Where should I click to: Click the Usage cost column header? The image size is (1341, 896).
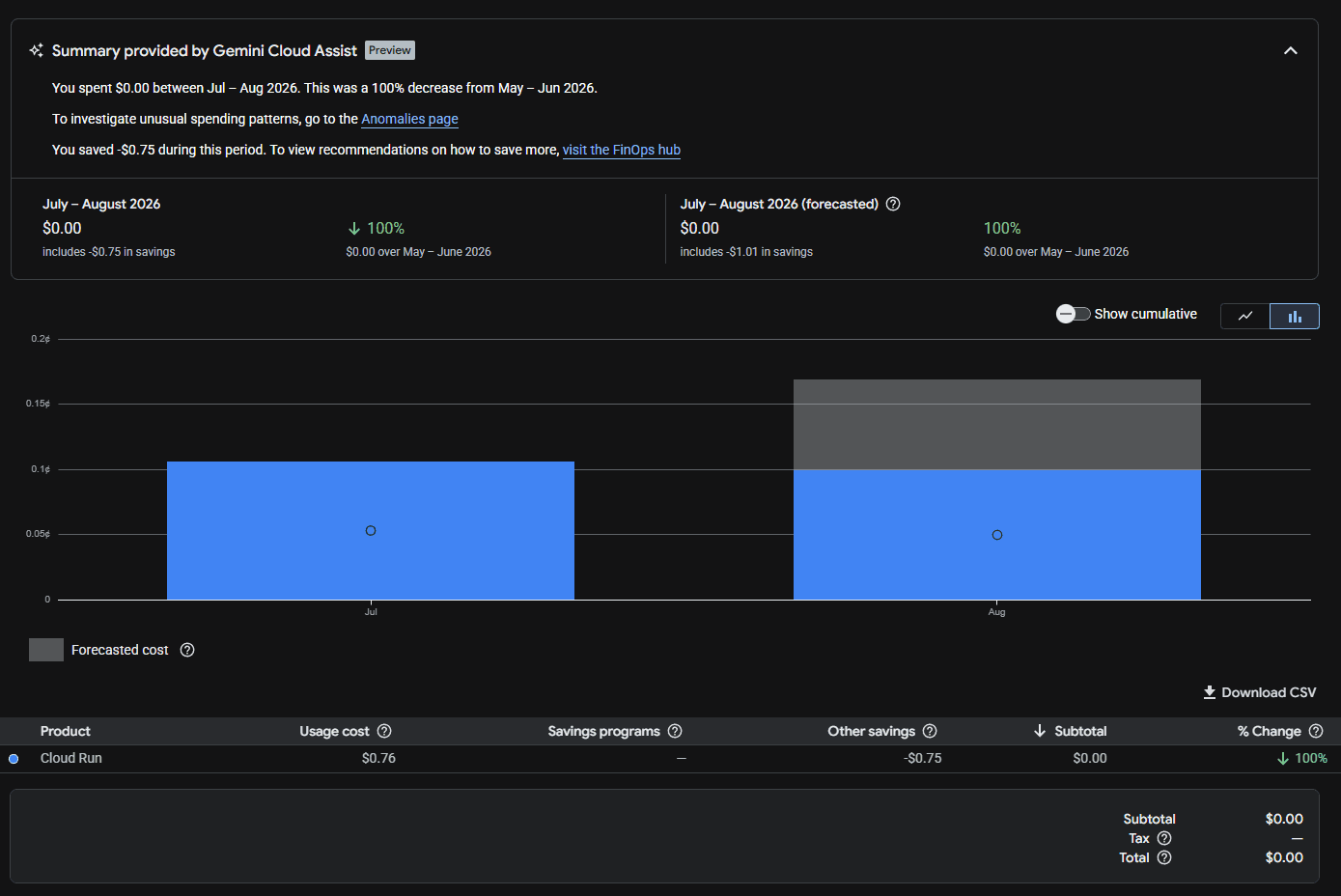tap(334, 731)
